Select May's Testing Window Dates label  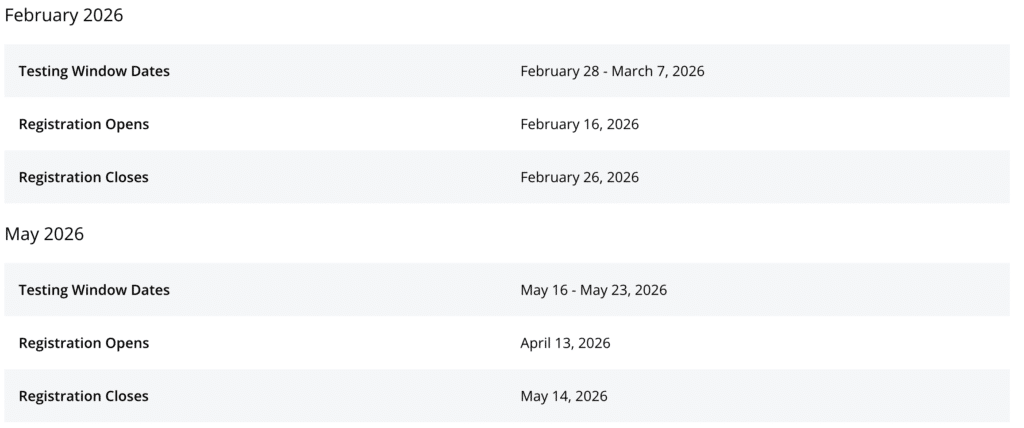point(94,290)
